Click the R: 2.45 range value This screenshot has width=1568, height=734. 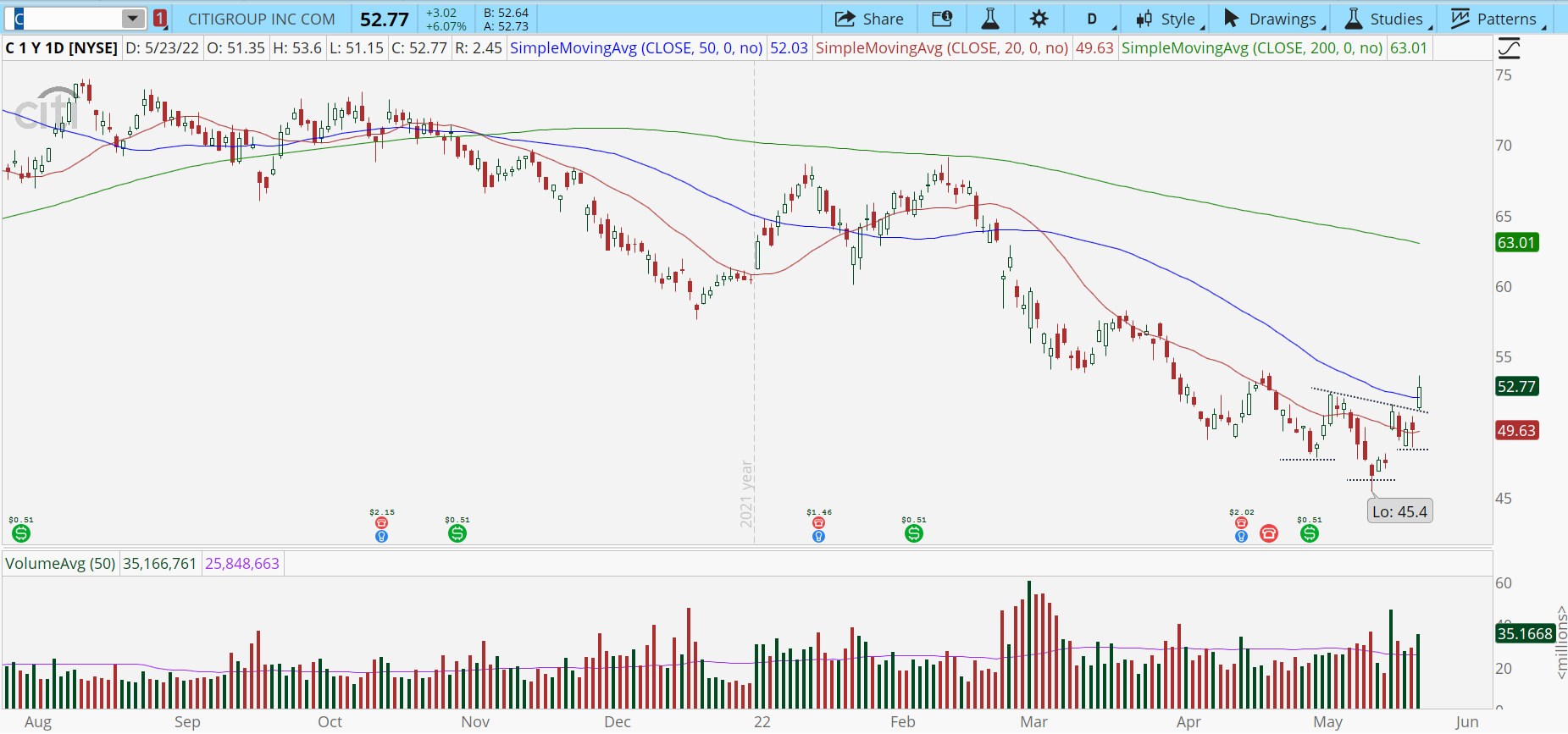479,48
